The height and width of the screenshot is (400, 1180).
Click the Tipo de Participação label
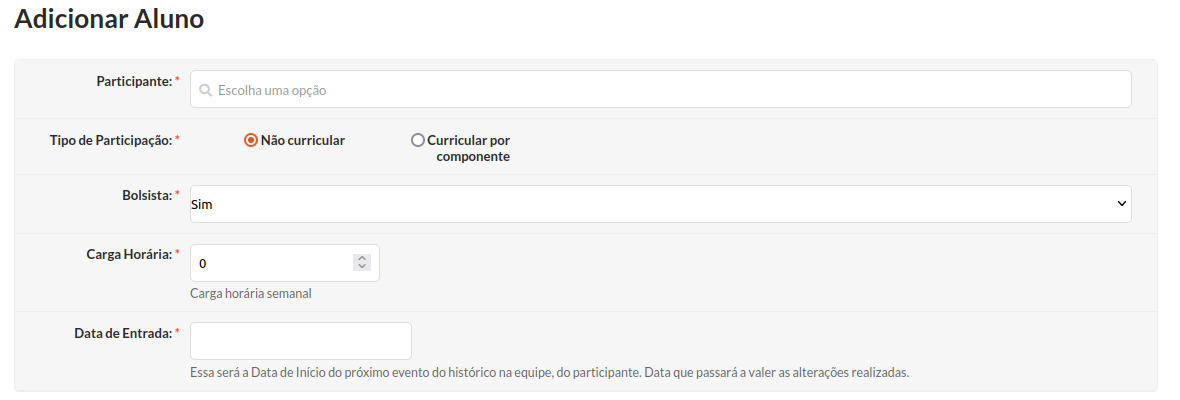pyautogui.click(x=111, y=140)
